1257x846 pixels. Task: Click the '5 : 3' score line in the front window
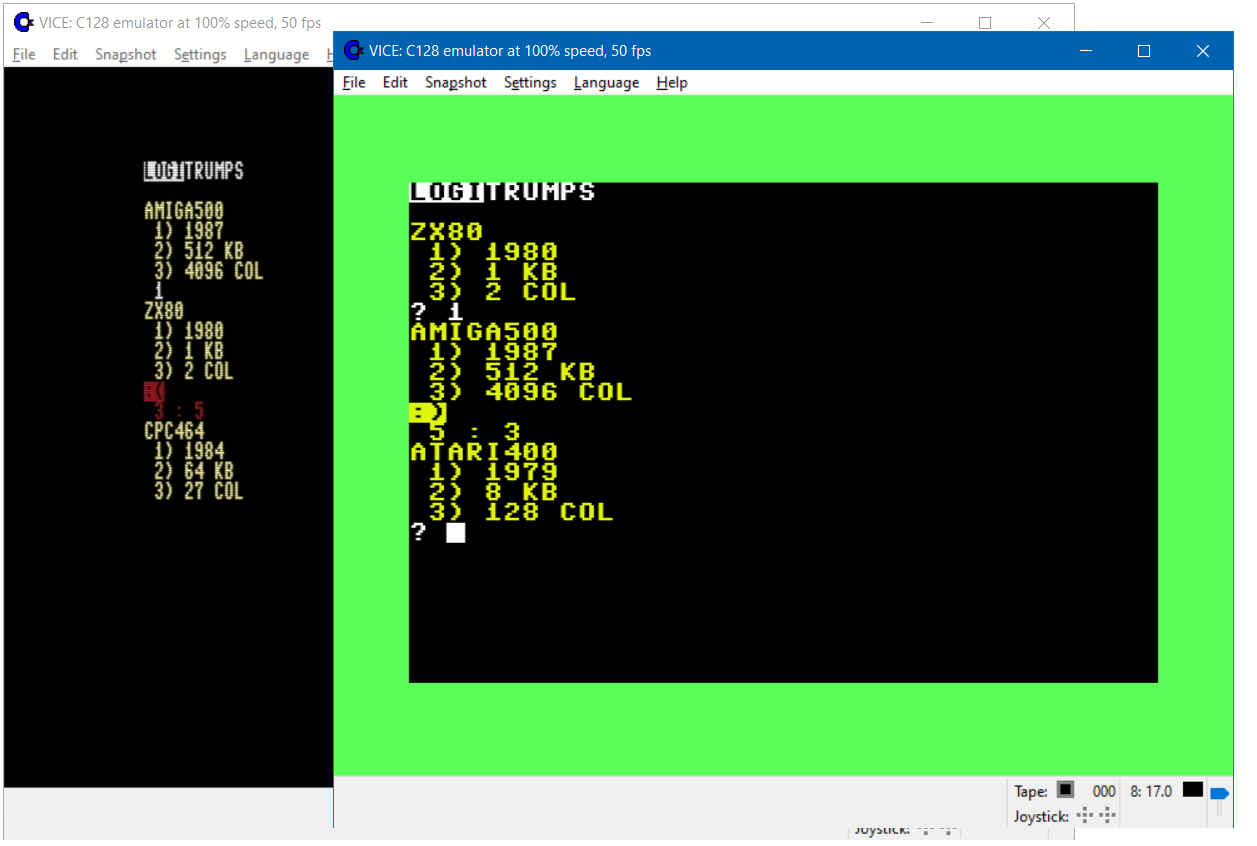tap(475, 432)
